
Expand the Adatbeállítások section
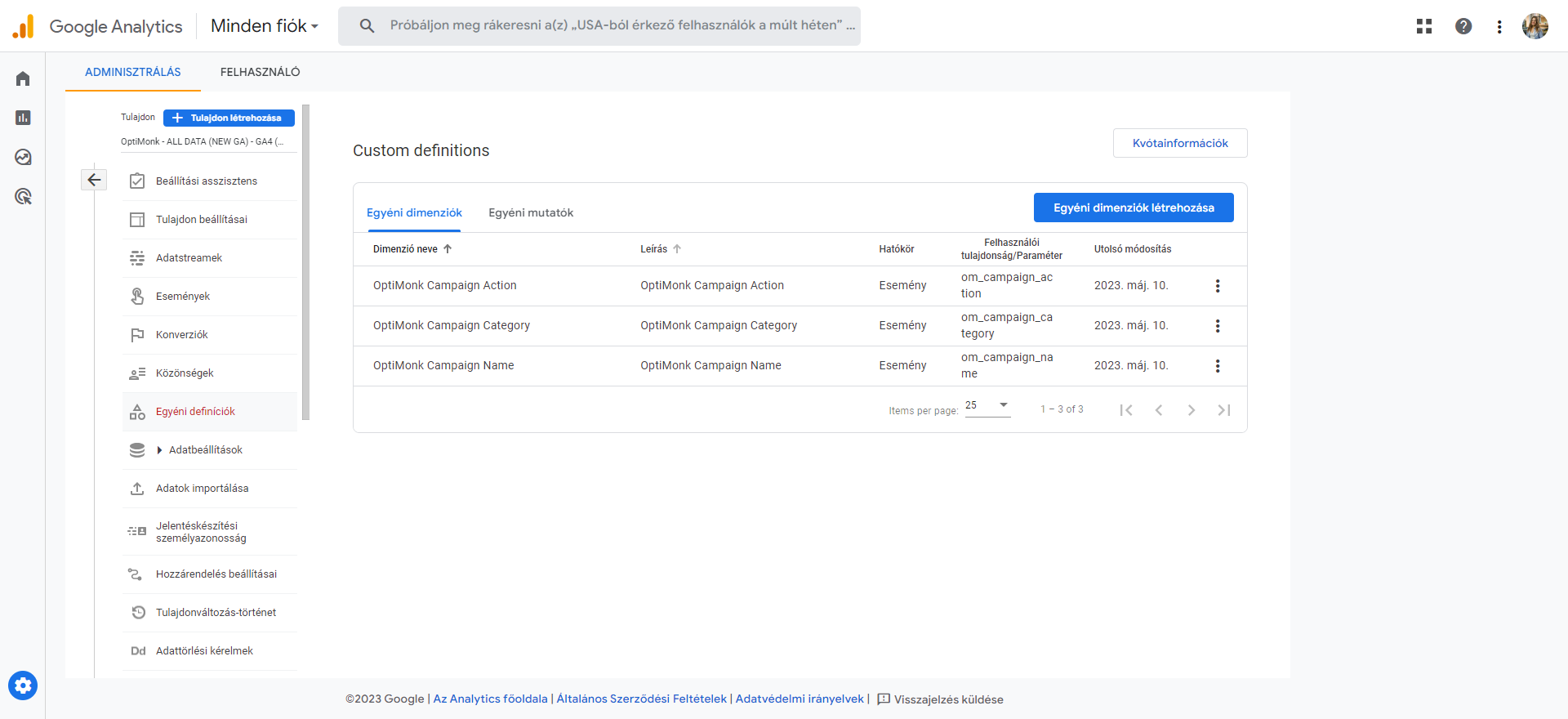point(160,450)
